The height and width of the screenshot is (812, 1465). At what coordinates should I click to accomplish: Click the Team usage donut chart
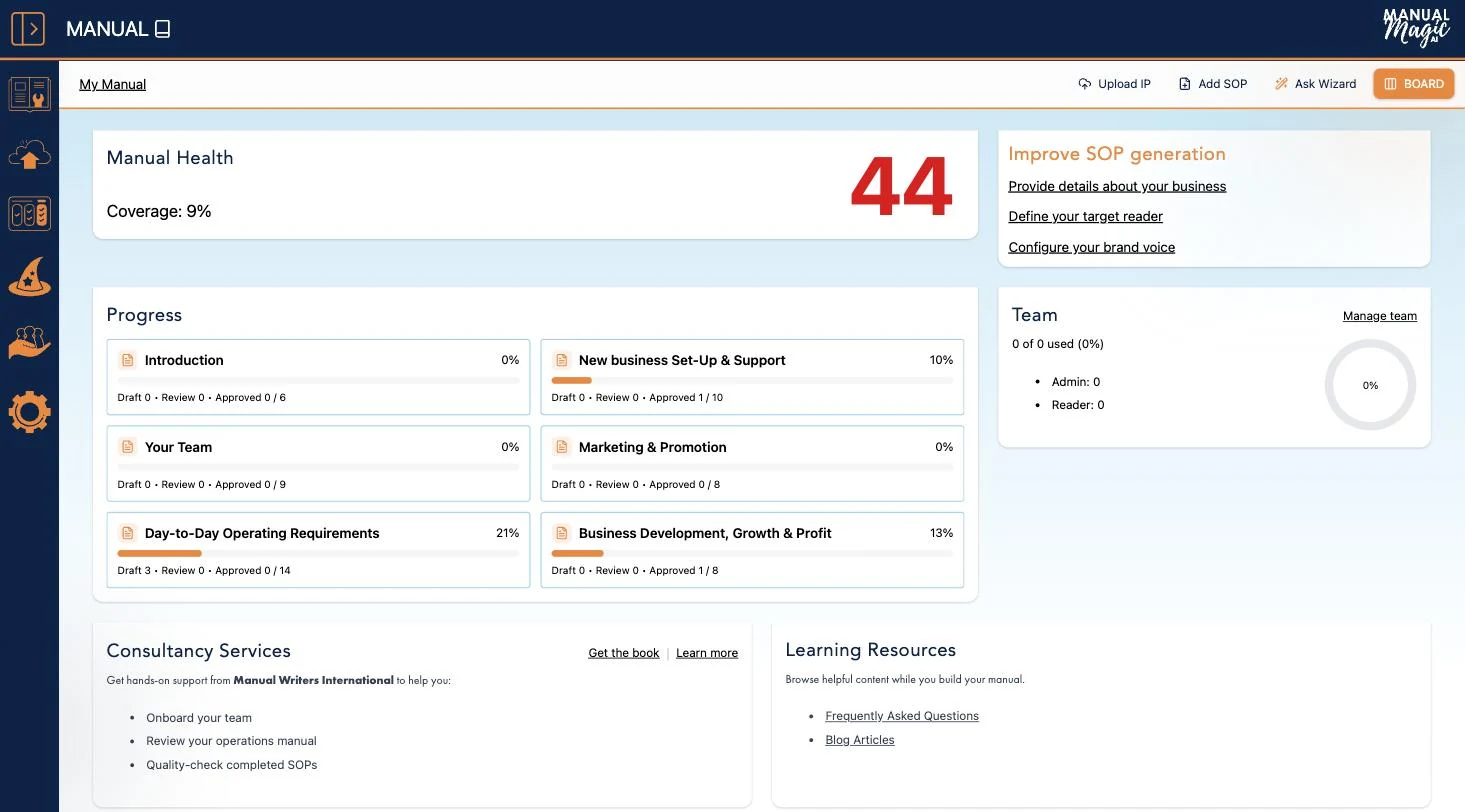click(x=1370, y=385)
